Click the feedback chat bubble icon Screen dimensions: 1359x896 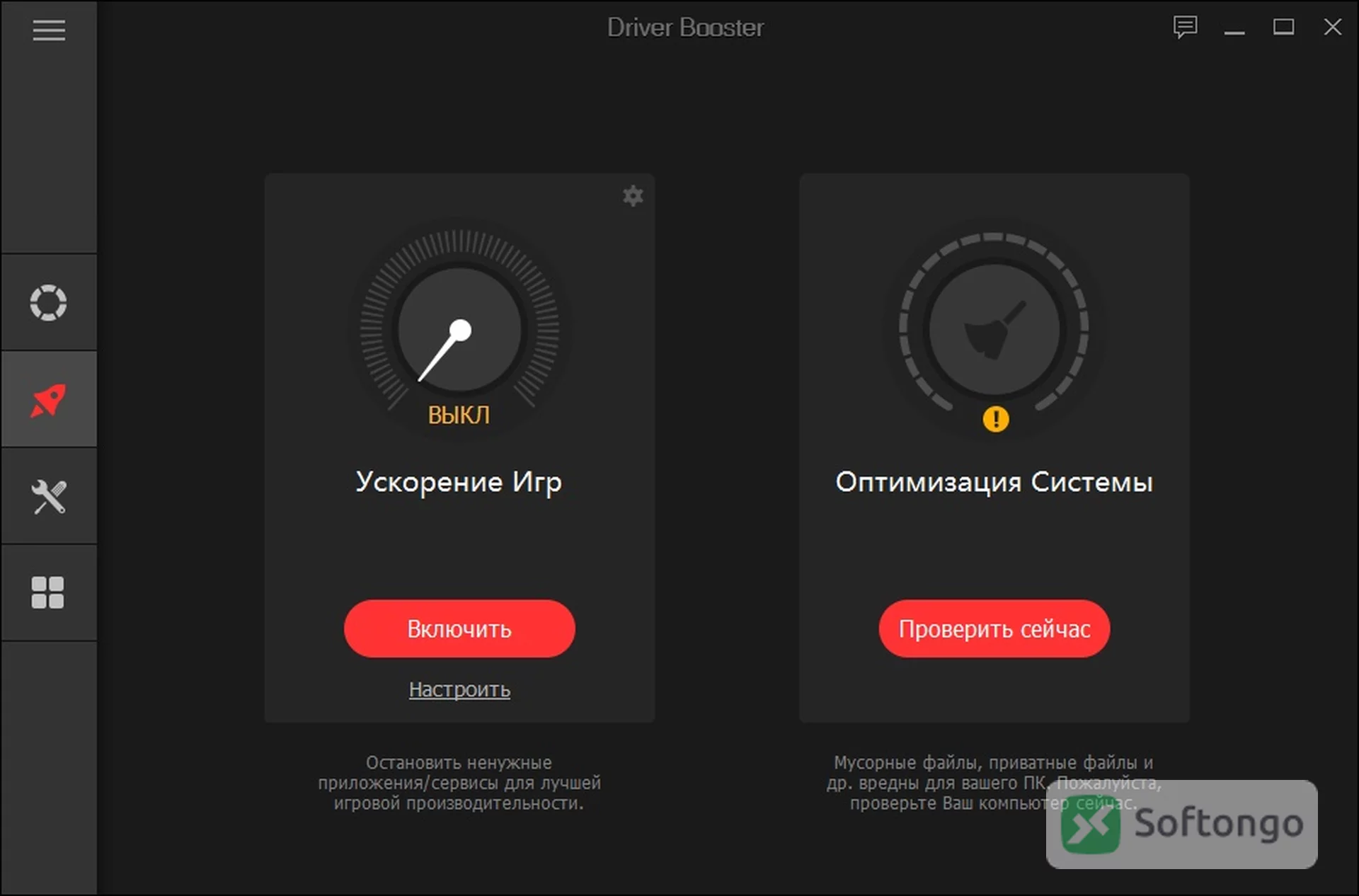[x=1185, y=28]
